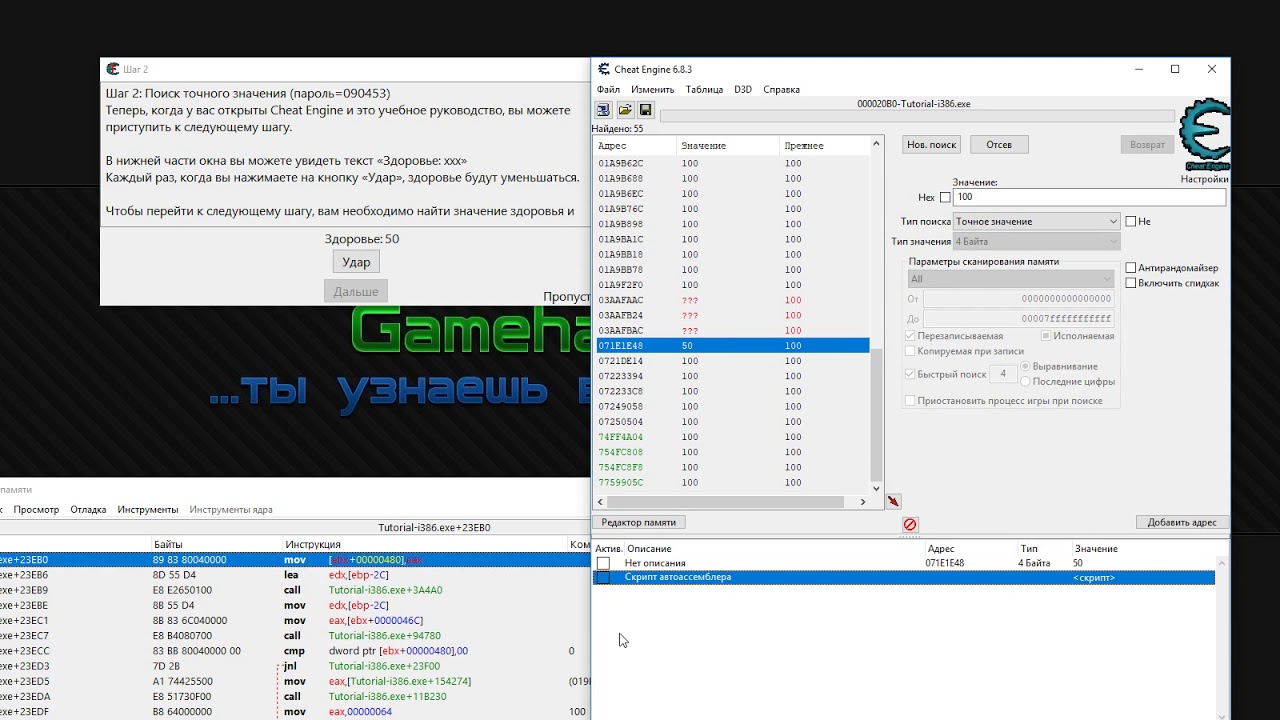This screenshot has width=1280, height=720.
Task: Click the open-folder load table icon
Action: [x=624, y=110]
